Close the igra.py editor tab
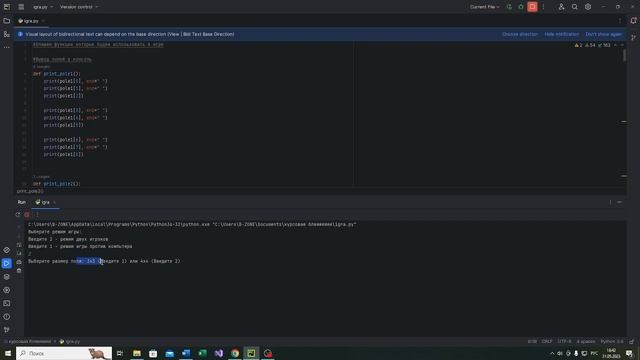The width and height of the screenshot is (640, 360). (x=43, y=21)
